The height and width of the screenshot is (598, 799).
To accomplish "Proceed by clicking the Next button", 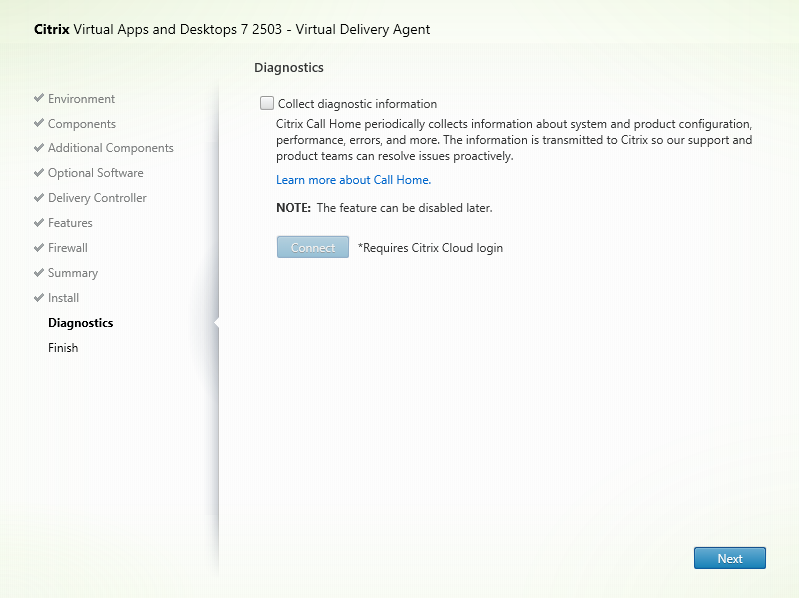I will (x=729, y=558).
